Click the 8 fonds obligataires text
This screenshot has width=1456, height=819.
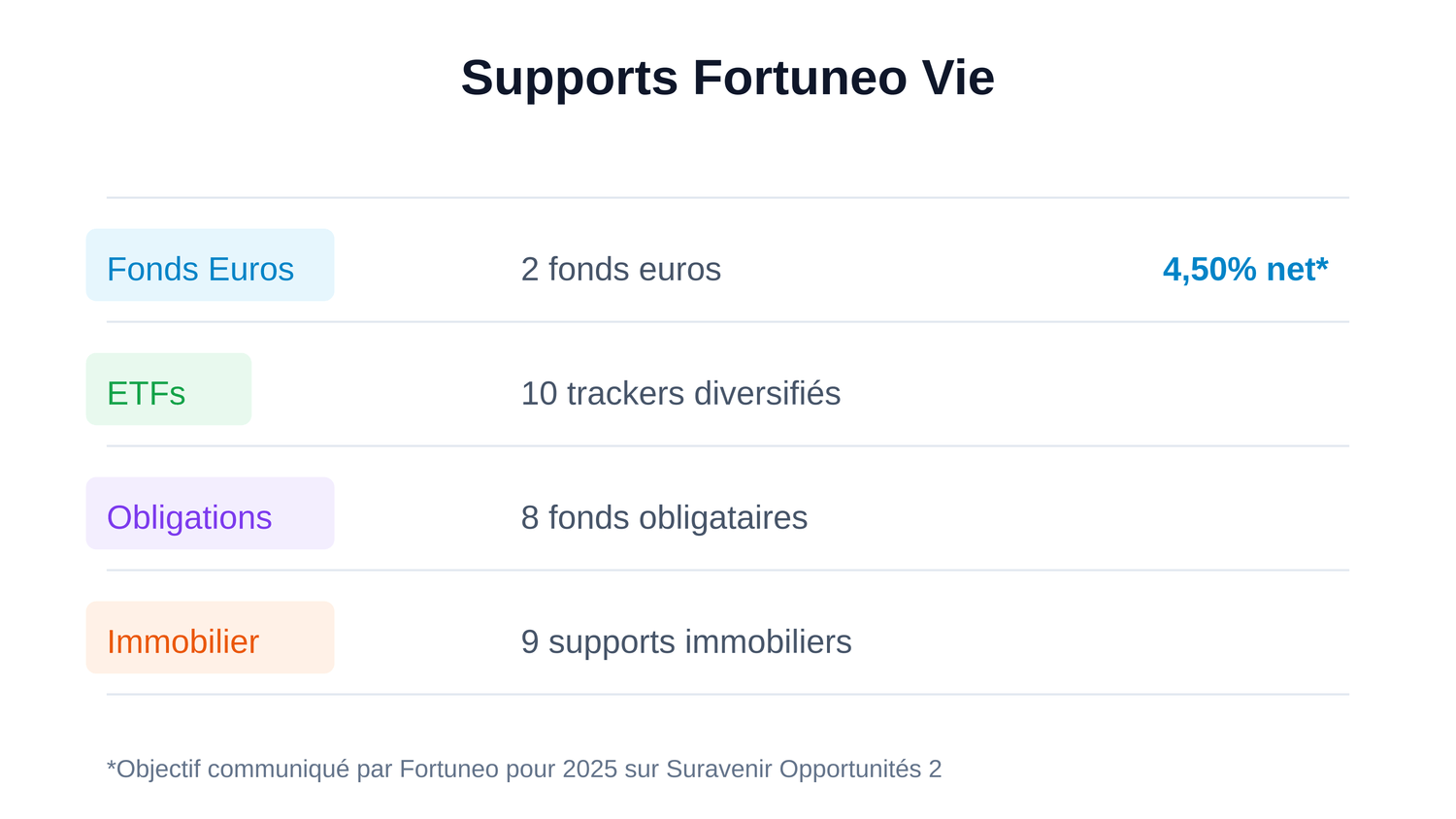click(x=664, y=517)
